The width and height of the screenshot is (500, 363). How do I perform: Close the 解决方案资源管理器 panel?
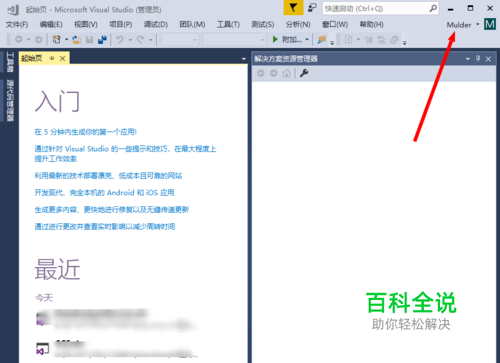click(488, 59)
